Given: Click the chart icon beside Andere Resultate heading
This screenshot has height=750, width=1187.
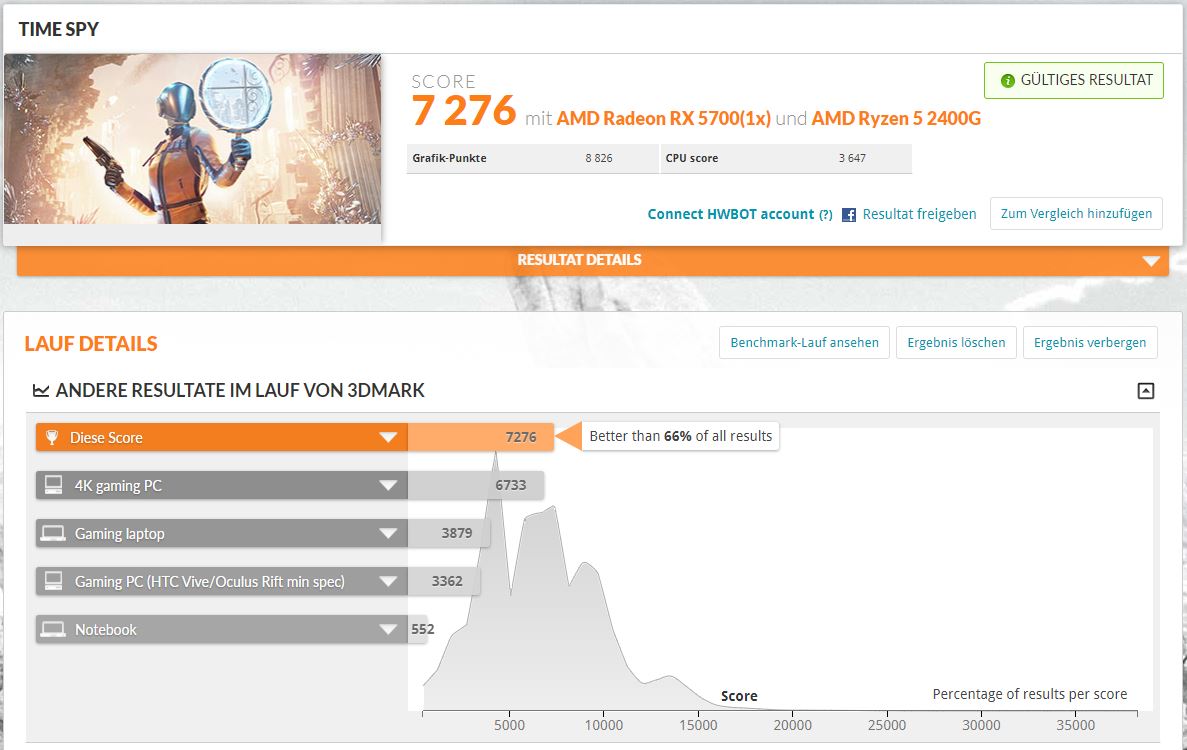Looking at the screenshot, I should pos(41,391).
